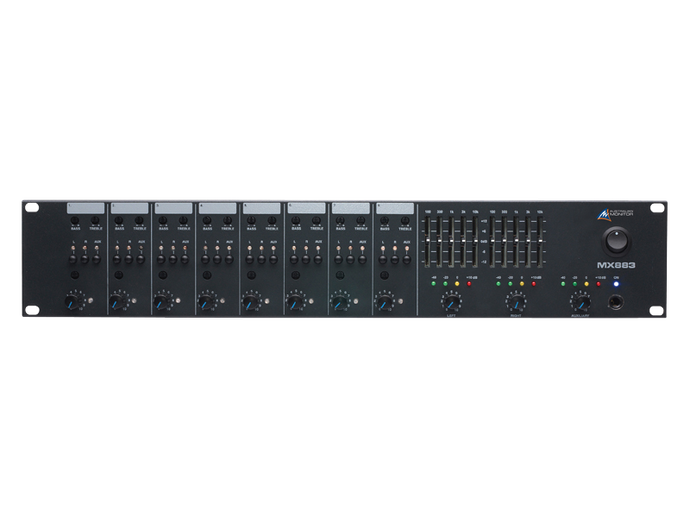Image resolution: width=690 pixels, height=518 pixels.
Task: Click the right equalizer 100 Hz slider
Action: 492,242
